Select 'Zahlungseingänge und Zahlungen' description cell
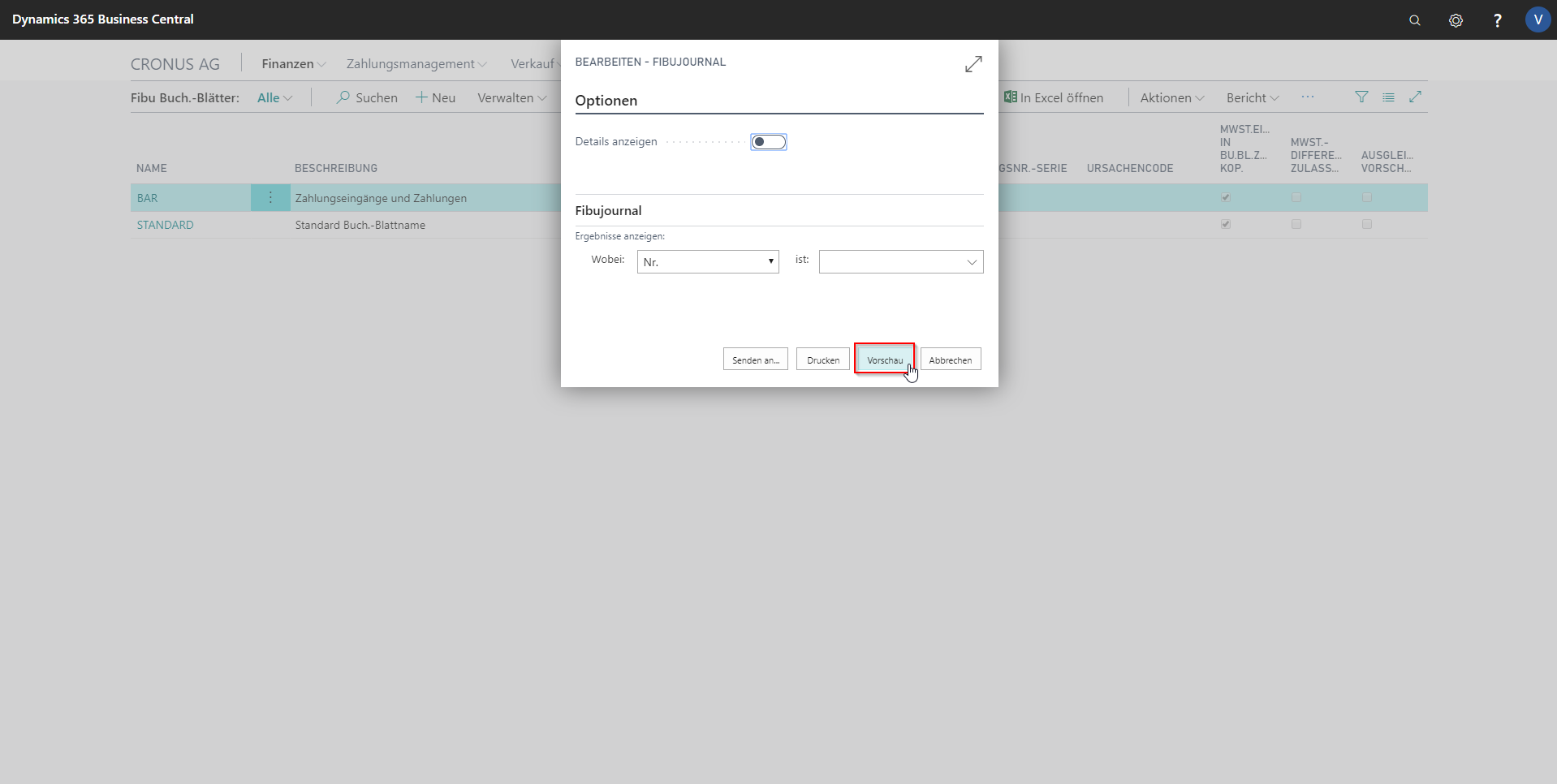The width and height of the screenshot is (1557, 784). coord(381,198)
